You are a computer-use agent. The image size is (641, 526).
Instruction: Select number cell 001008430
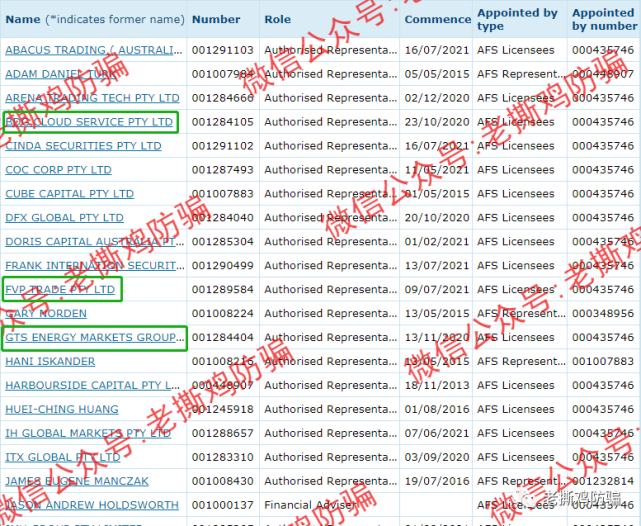[223, 481]
